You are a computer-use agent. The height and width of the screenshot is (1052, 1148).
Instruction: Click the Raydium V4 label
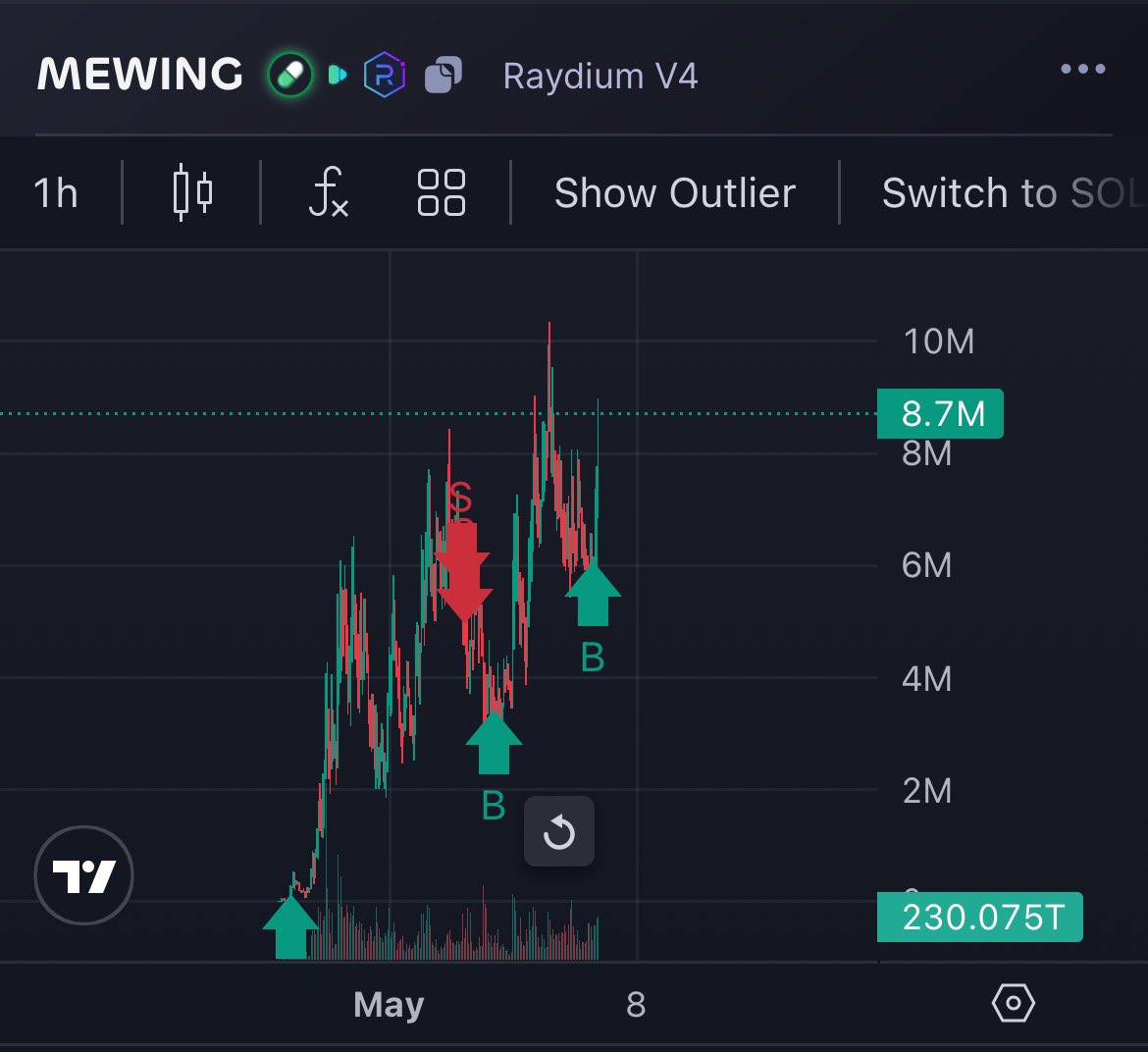click(599, 76)
